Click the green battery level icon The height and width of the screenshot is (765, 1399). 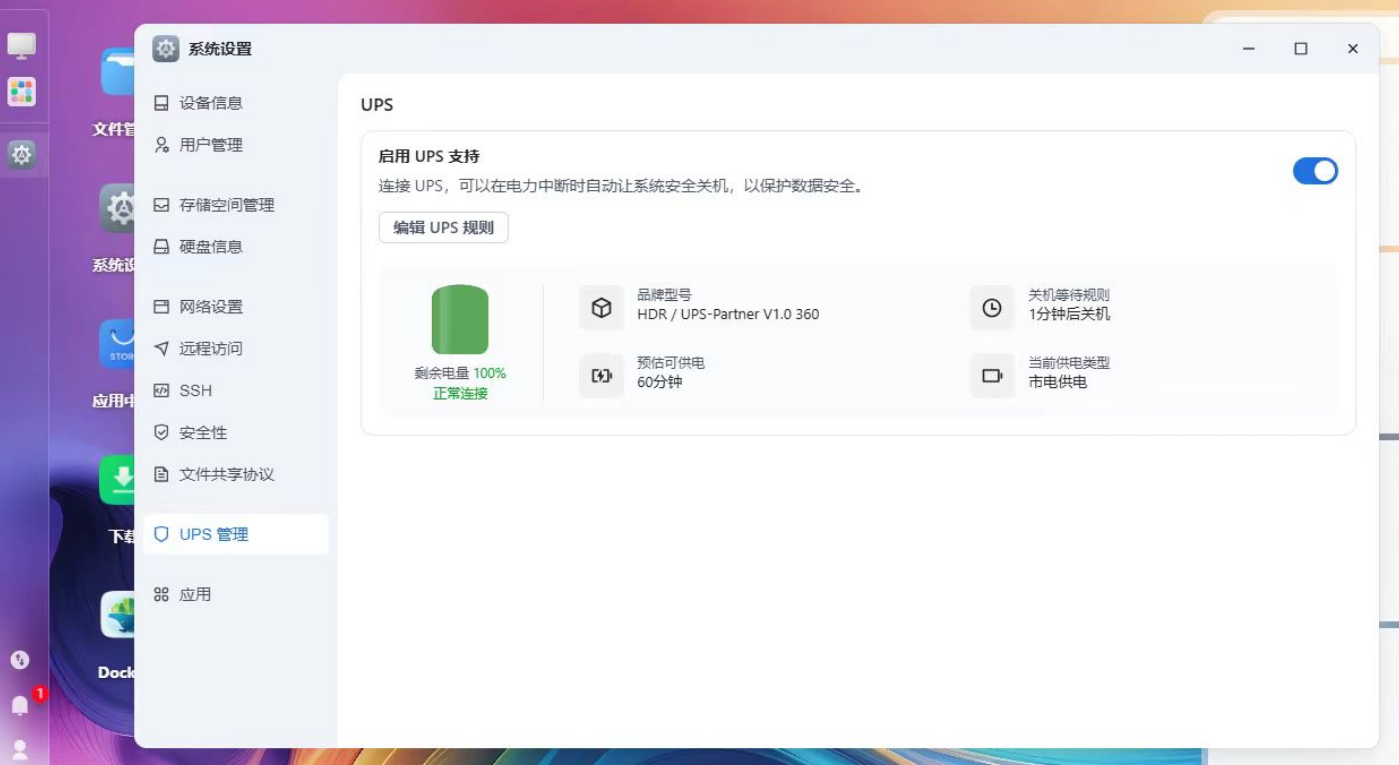click(x=460, y=320)
